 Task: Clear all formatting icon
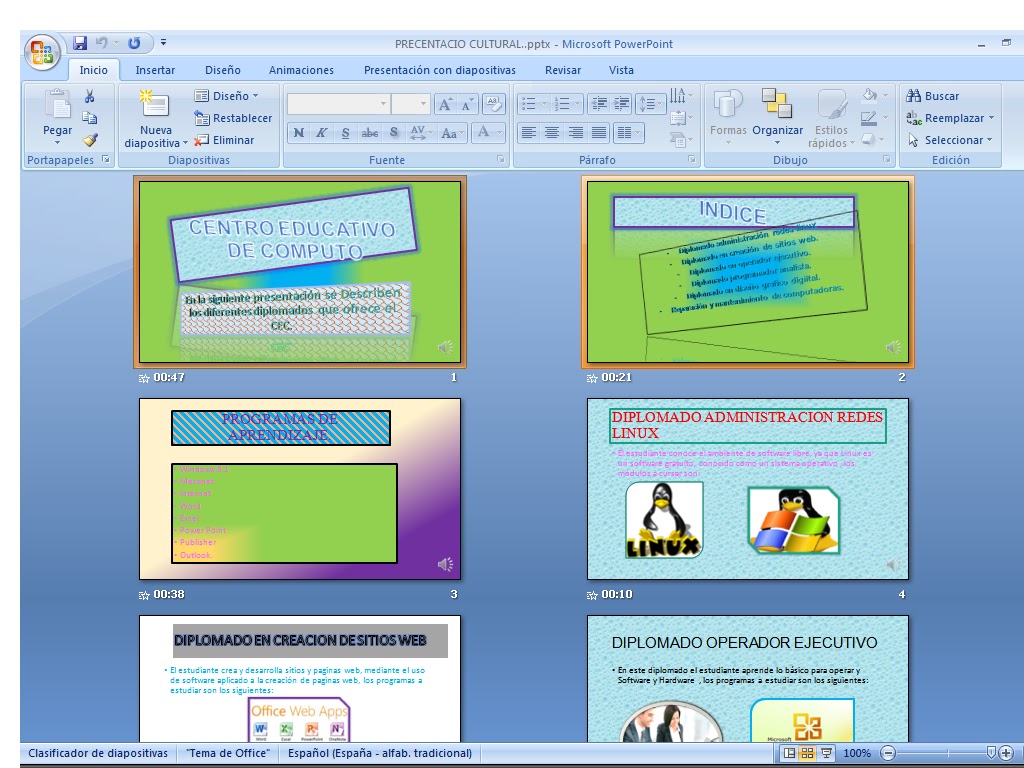pos(494,104)
